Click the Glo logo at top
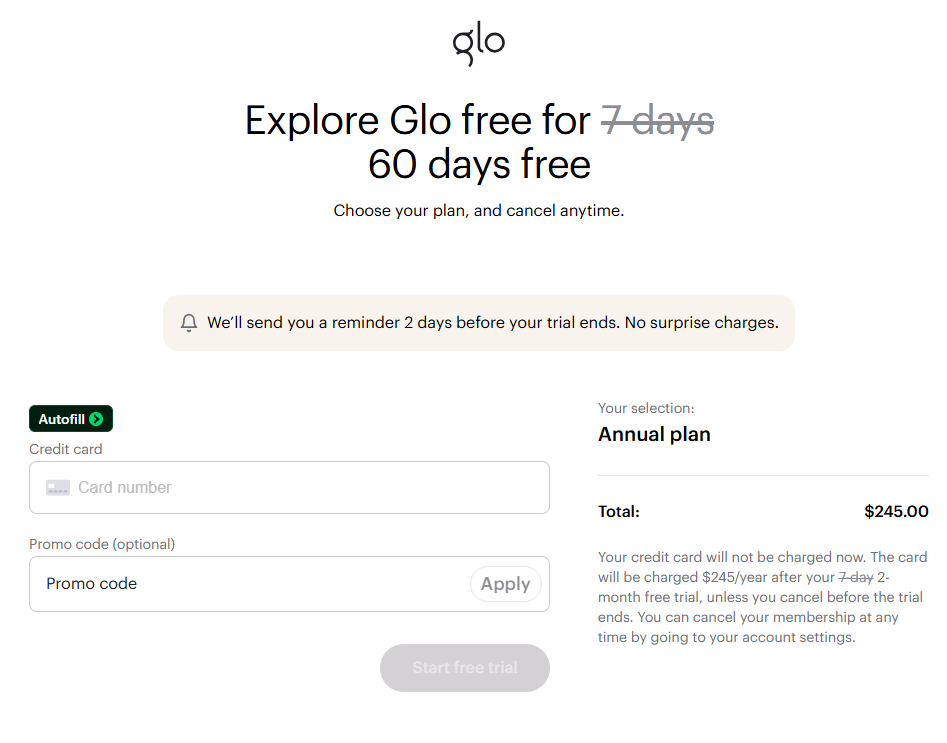The width and height of the screenshot is (947, 743). [x=478, y=43]
